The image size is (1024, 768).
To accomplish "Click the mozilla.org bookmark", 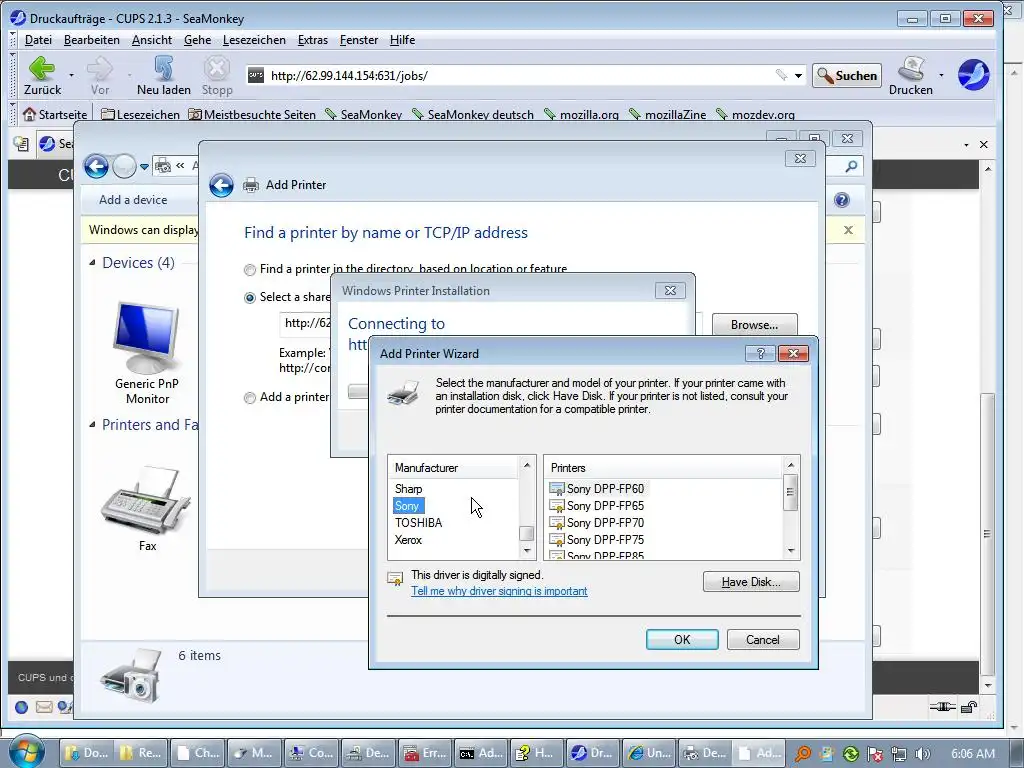I will click(581, 114).
